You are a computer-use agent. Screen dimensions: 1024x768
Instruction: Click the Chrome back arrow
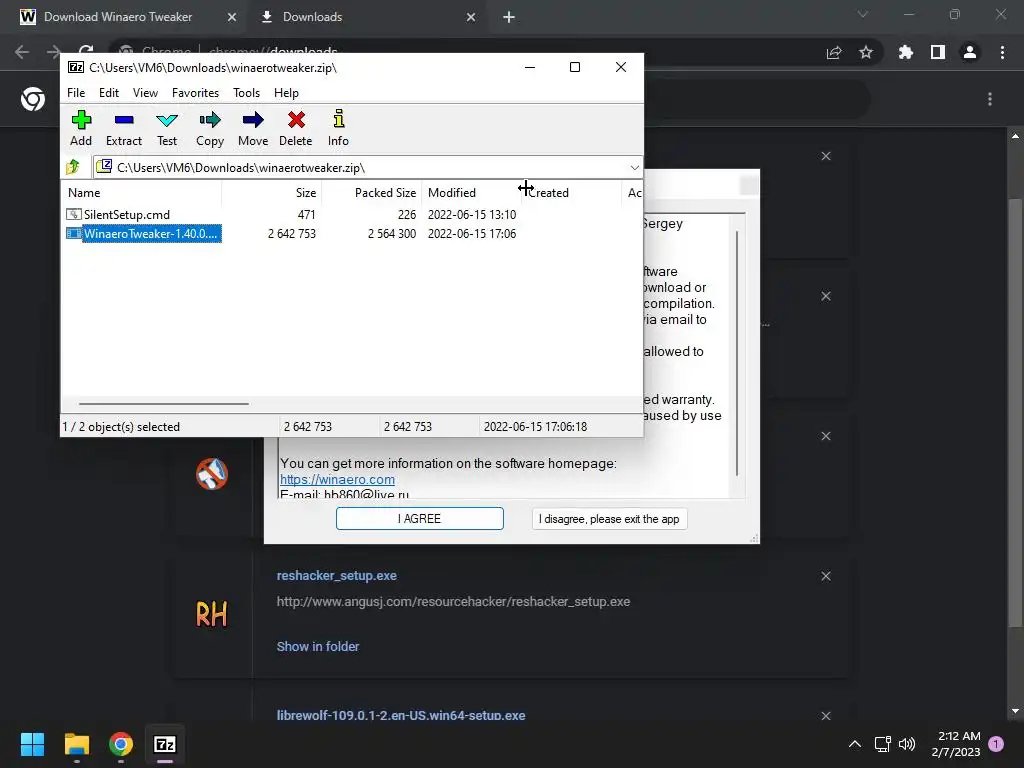click(x=22, y=52)
